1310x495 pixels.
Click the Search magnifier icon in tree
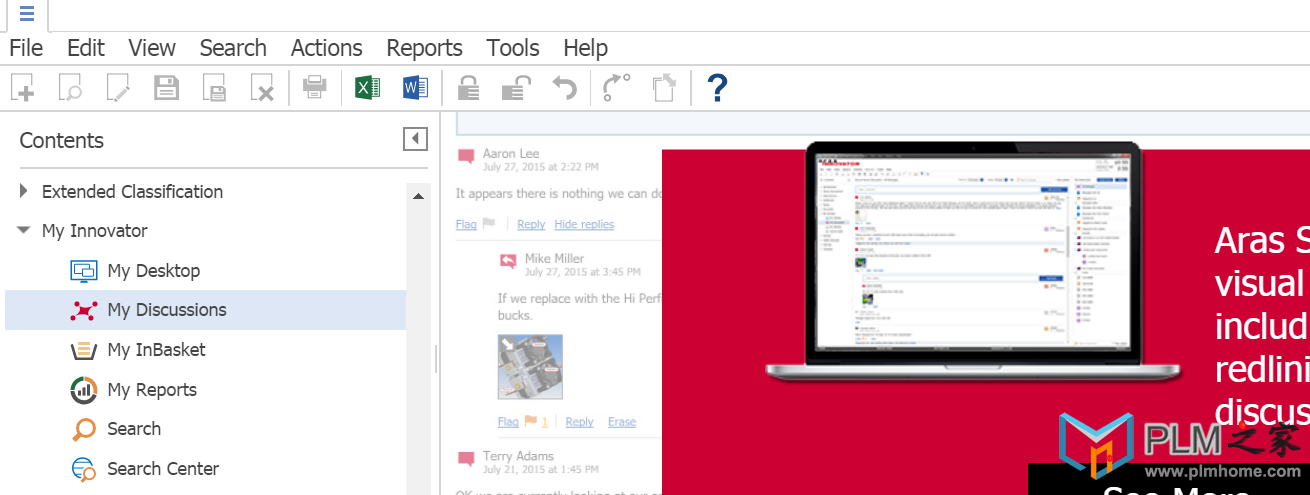pyautogui.click(x=84, y=429)
